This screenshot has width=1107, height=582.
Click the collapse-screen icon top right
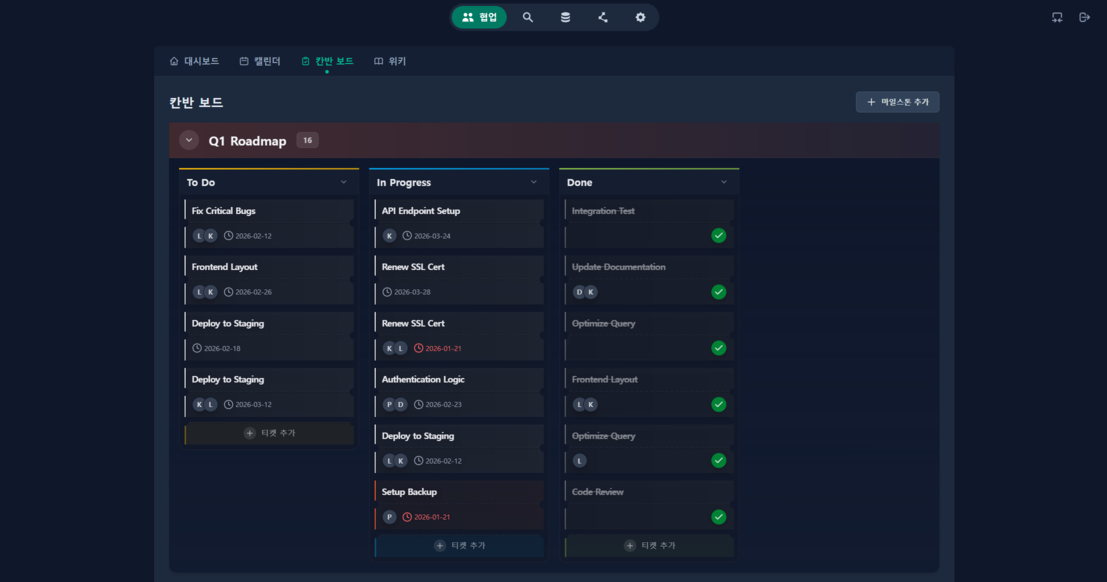pyautogui.click(x=1056, y=16)
